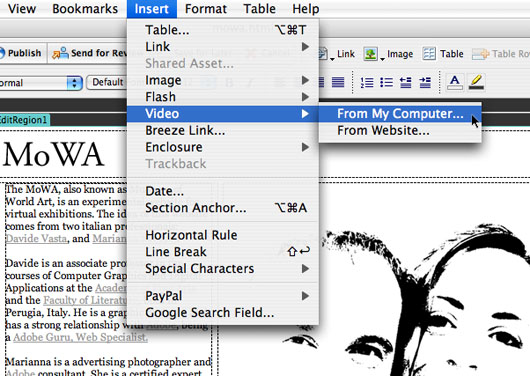The height and width of the screenshot is (376, 530).
Task: Open the Help menu
Action: [x=306, y=9]
